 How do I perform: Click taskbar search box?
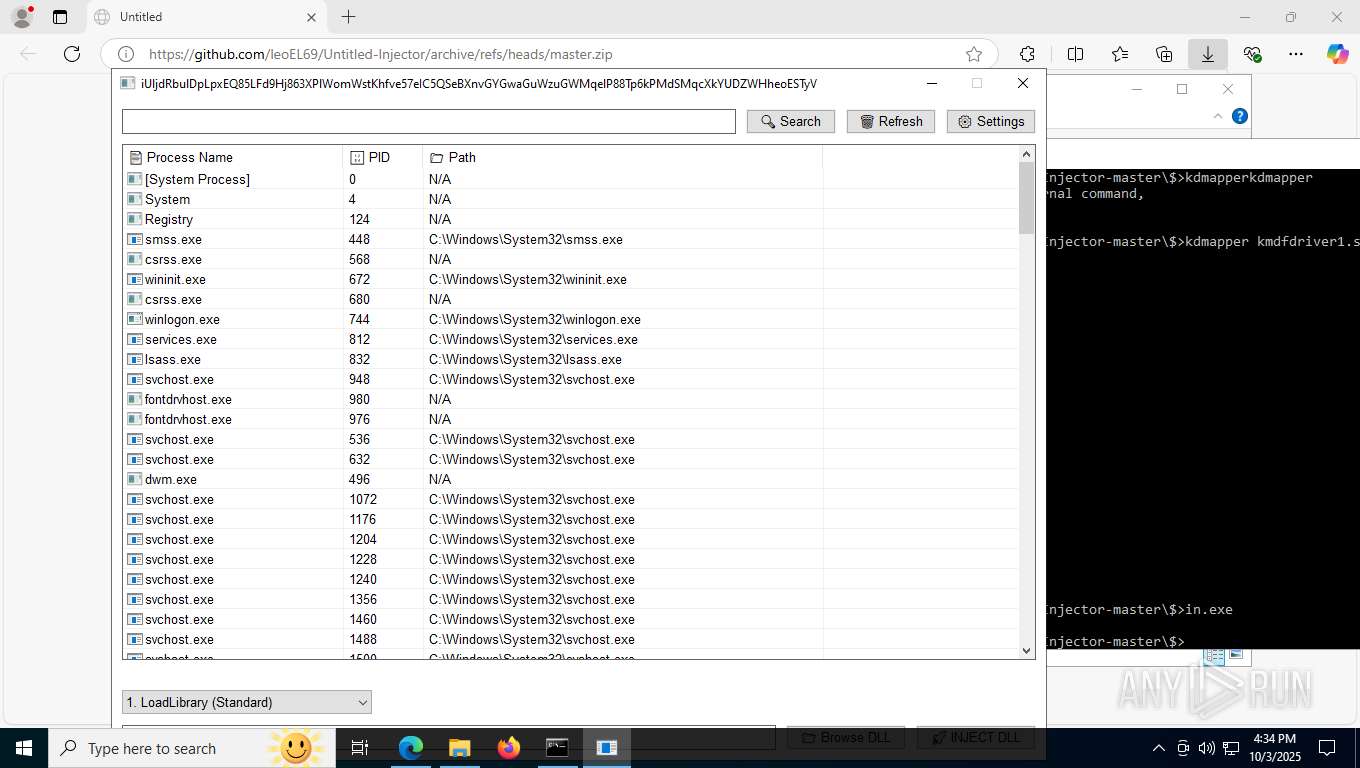pyautogui.click(x=190, y=748)
